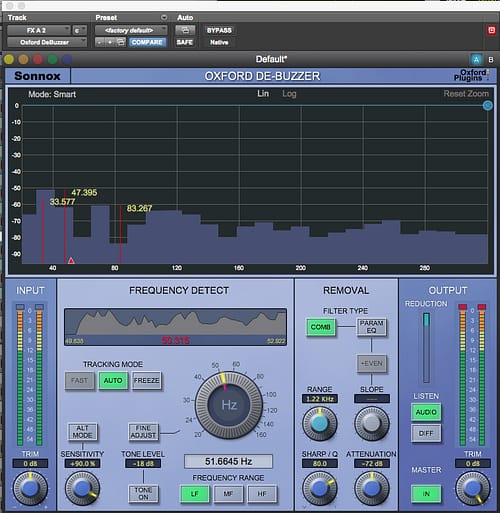The image size is (500, 513).
Task: Click the 80.0 sharp/Q value
Action: click(x=320, y=463)
